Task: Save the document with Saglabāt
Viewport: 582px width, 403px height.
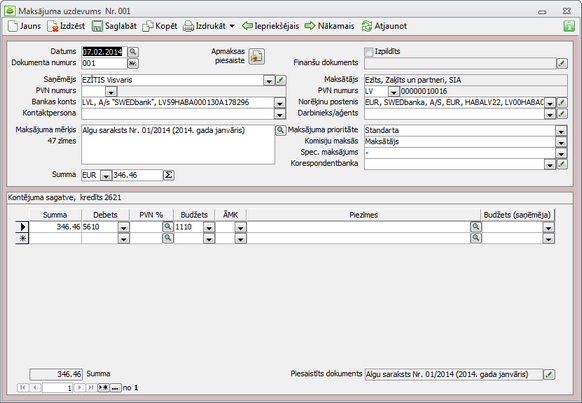Action: pyautogui.click(x=114, y=26)
